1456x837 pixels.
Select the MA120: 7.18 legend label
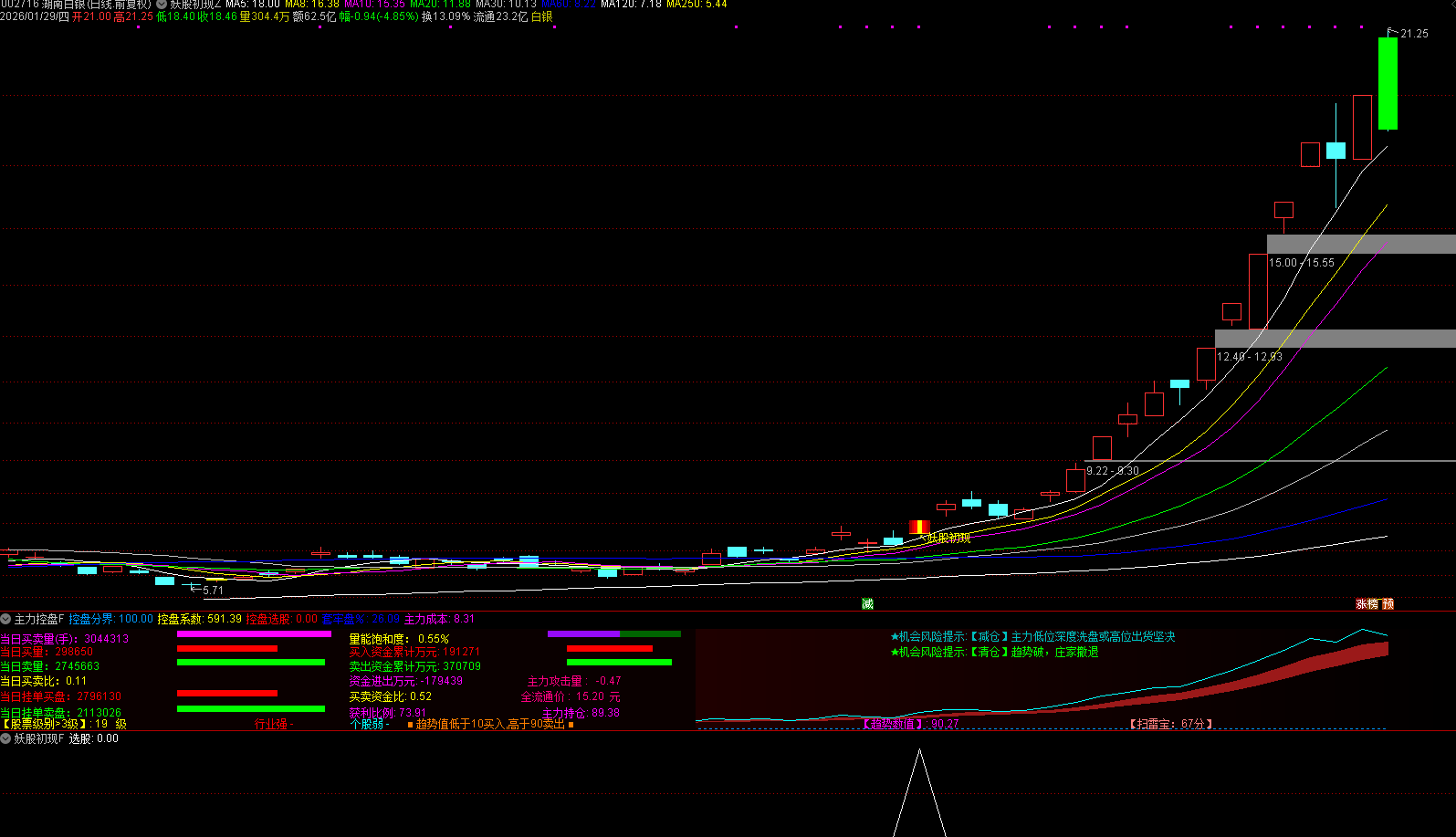(632, 5)
